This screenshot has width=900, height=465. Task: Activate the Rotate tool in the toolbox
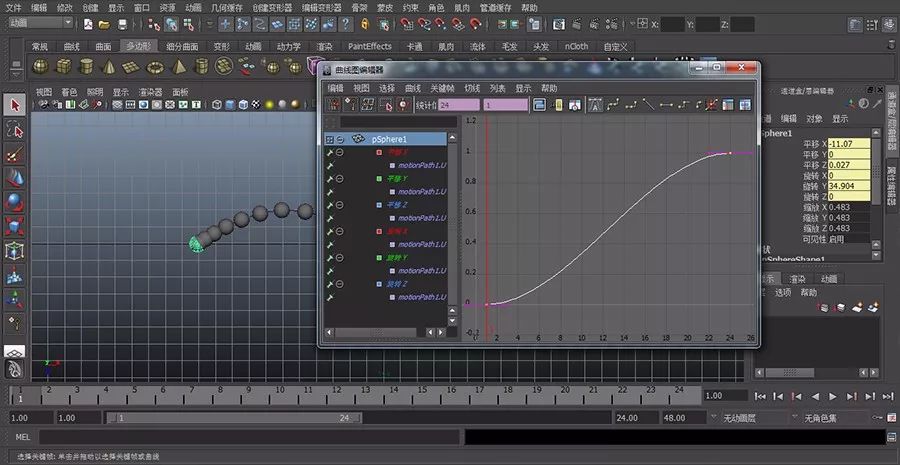pyautogui.click(x=15, y=202)
